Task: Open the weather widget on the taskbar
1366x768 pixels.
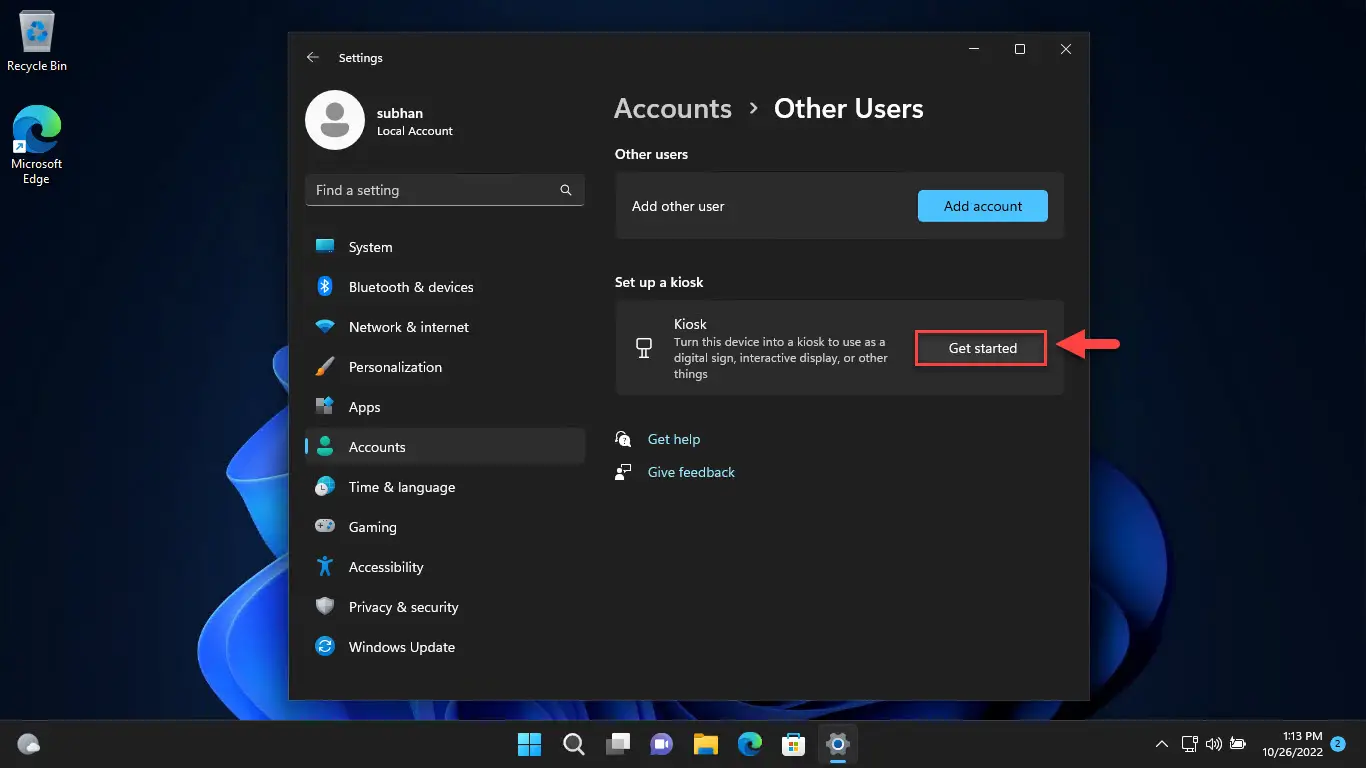Action: coord(29,744)
